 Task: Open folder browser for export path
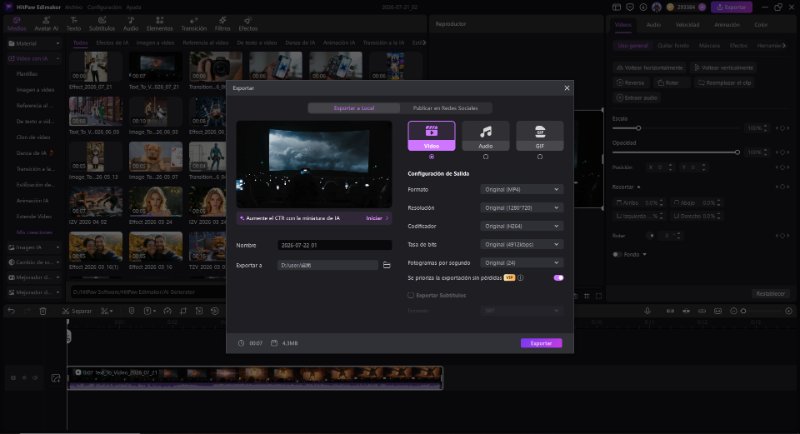387,265
